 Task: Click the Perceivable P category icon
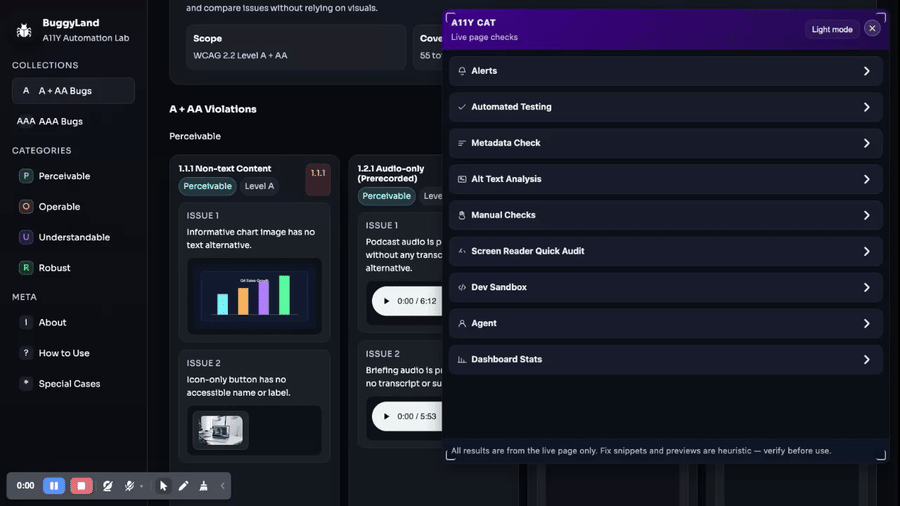(26, 176)
